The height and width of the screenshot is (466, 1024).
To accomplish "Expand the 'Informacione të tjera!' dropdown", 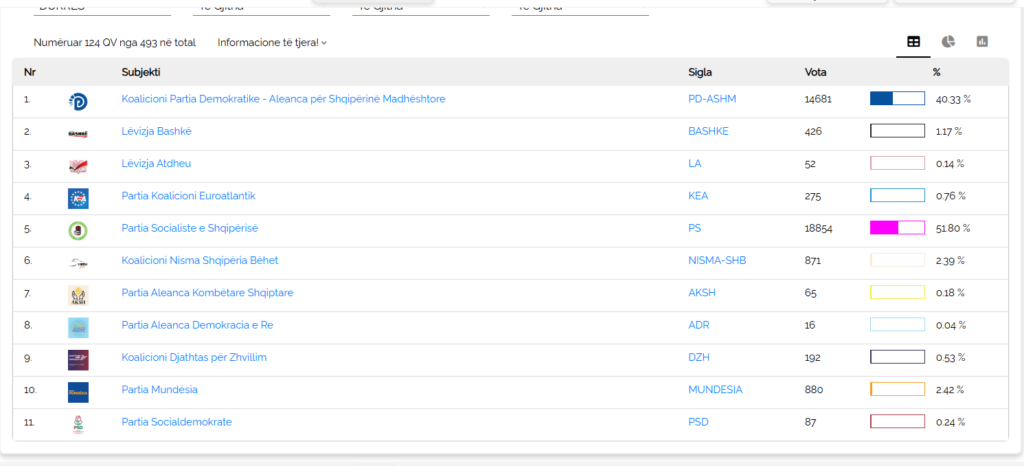I will point(272,43).
